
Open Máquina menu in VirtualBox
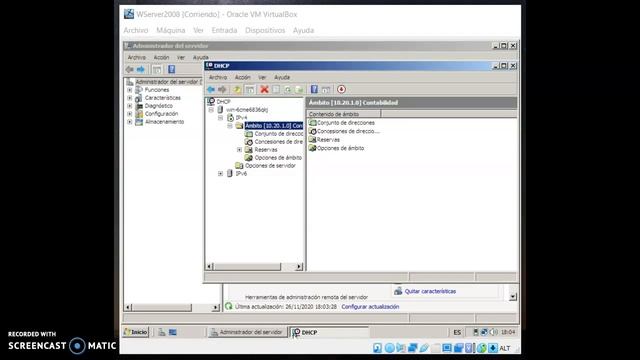(x=171, y=30)
